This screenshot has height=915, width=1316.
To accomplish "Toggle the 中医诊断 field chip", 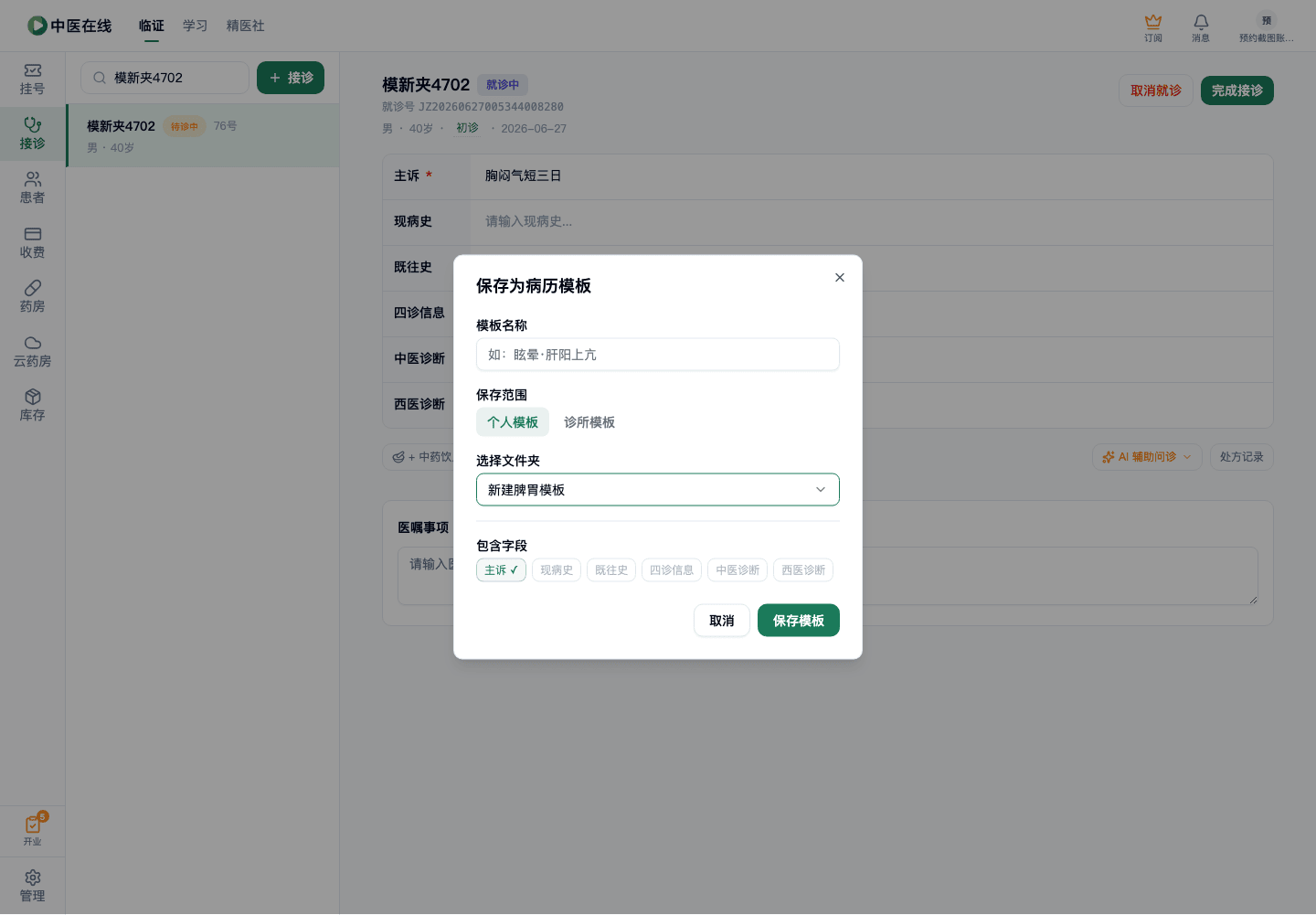I will tap(738, 570).
